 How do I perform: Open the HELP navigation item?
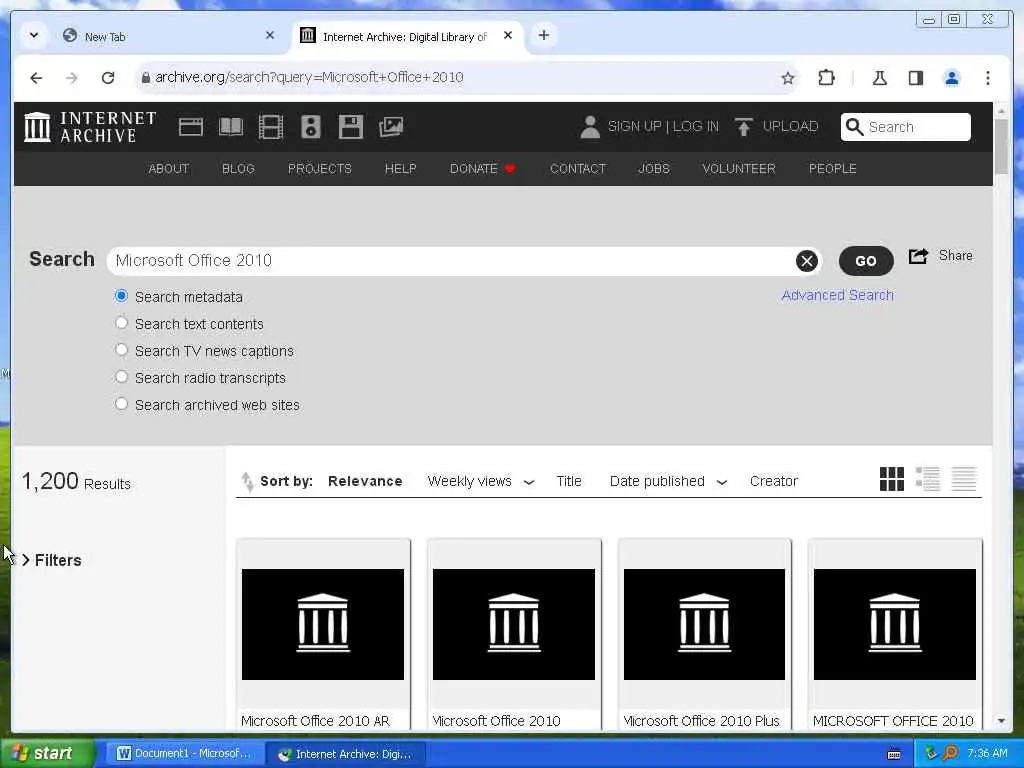400,168
